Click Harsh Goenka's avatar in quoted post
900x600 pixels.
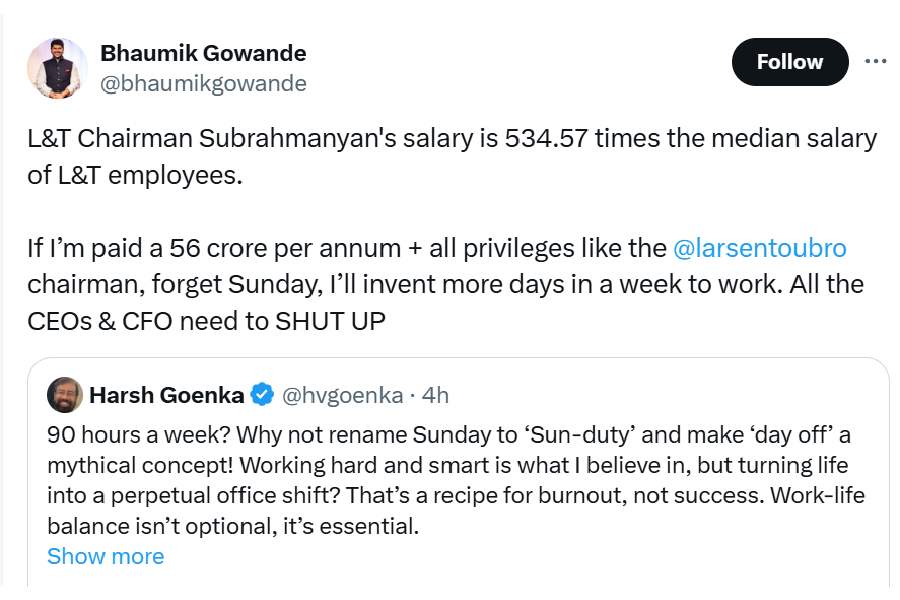coord(65,395)
